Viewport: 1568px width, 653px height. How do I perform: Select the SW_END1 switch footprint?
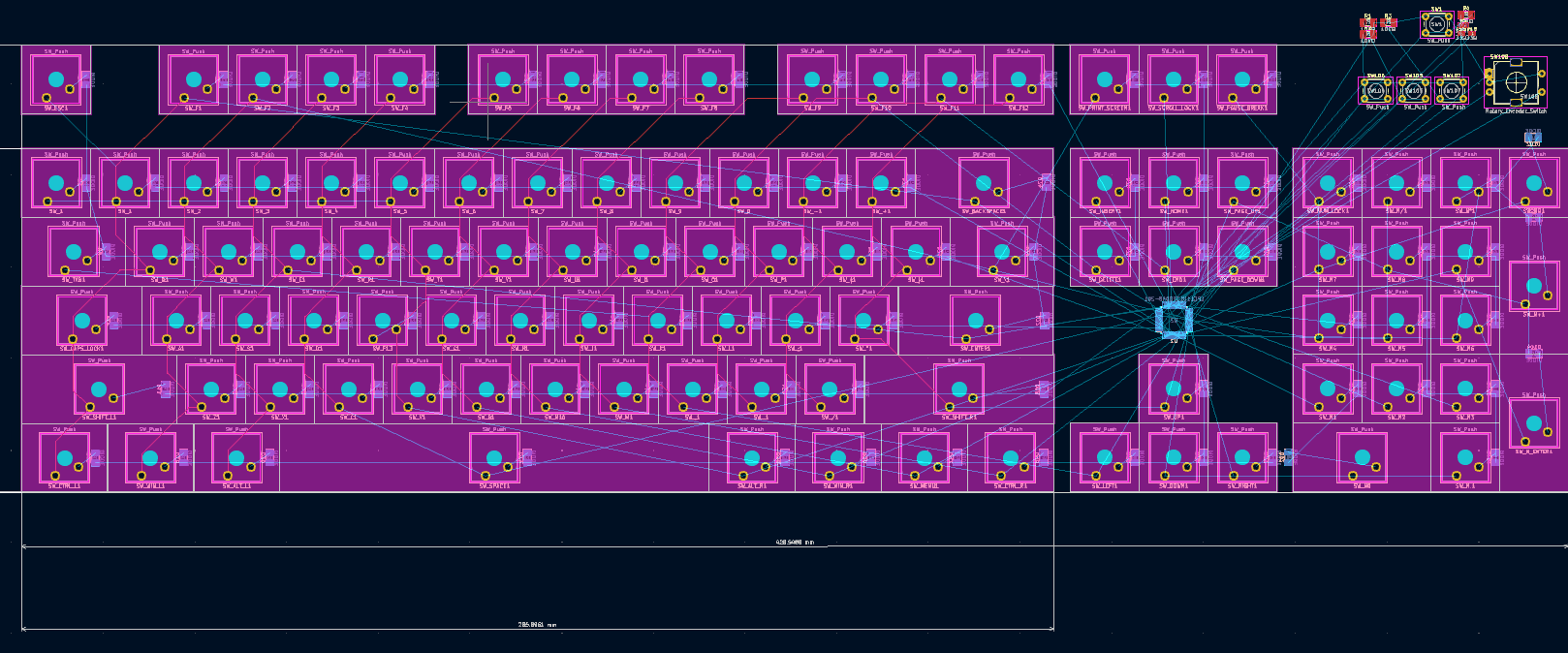tap(1174, 252)
